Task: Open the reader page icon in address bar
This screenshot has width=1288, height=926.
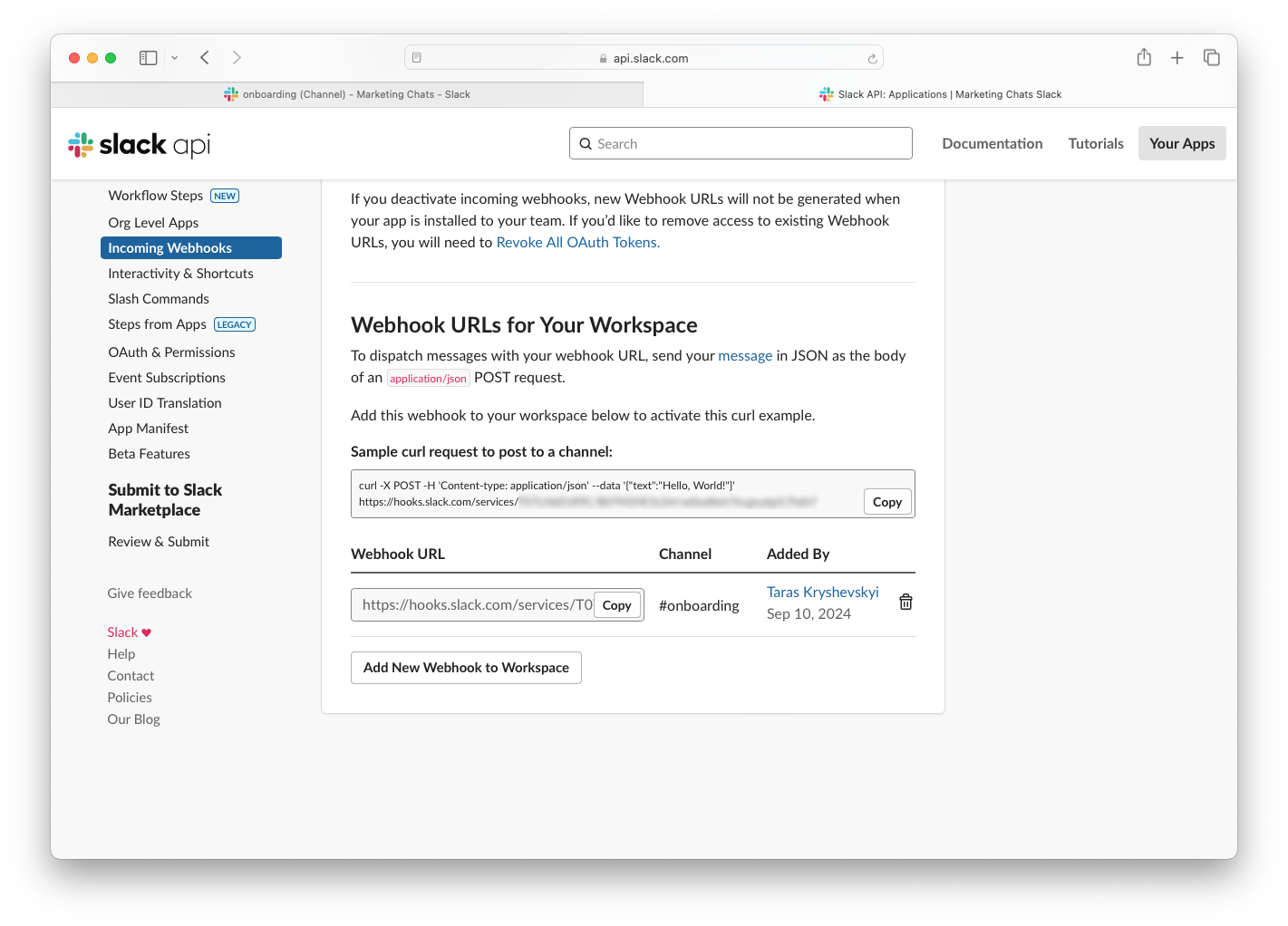Action: [x=417, y=58]
